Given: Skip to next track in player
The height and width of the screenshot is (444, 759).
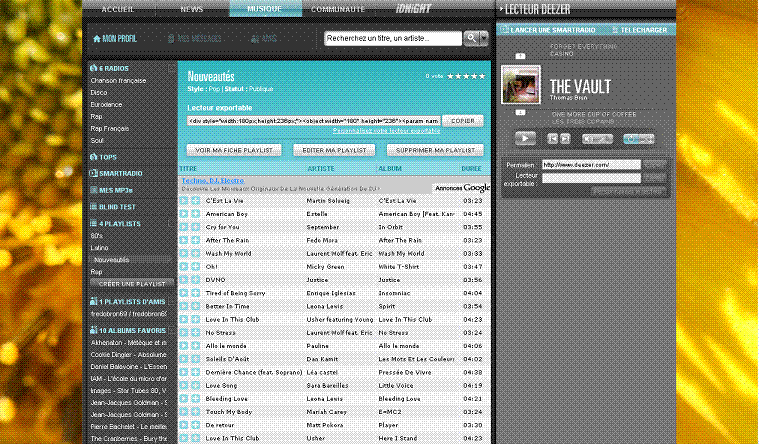Looking at the screenshot, I should [565, 139].
